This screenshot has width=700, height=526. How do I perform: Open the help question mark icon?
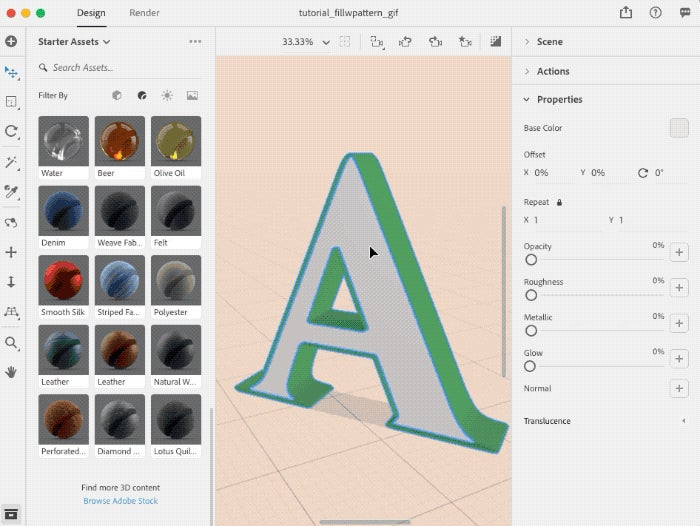pos(655,13)
